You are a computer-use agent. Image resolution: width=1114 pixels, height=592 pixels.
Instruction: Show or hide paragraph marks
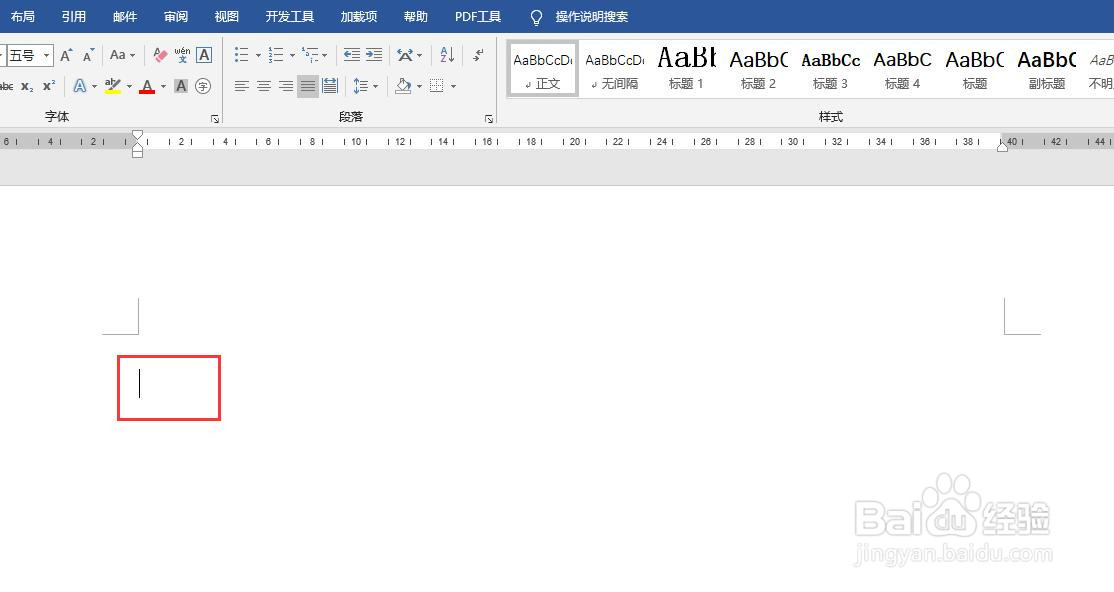[x=479, y=55]
